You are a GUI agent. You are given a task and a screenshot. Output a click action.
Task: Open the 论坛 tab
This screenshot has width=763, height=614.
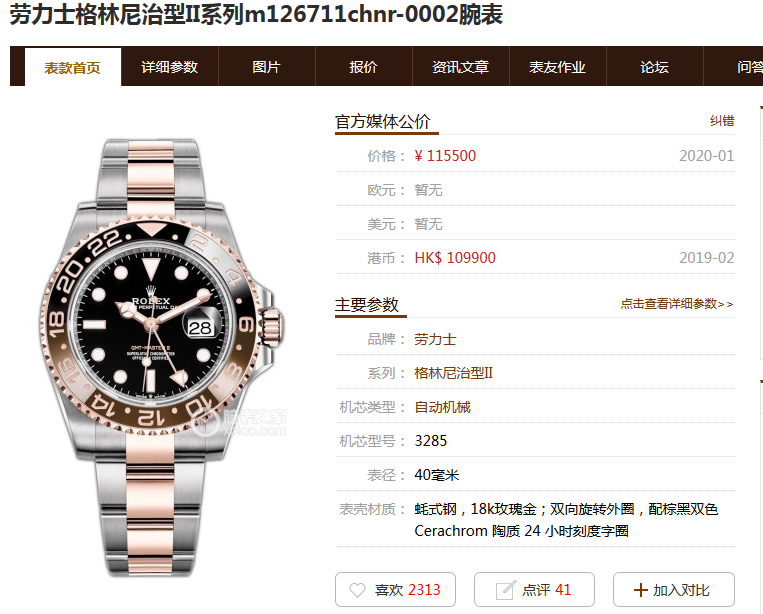coord(654,67)
